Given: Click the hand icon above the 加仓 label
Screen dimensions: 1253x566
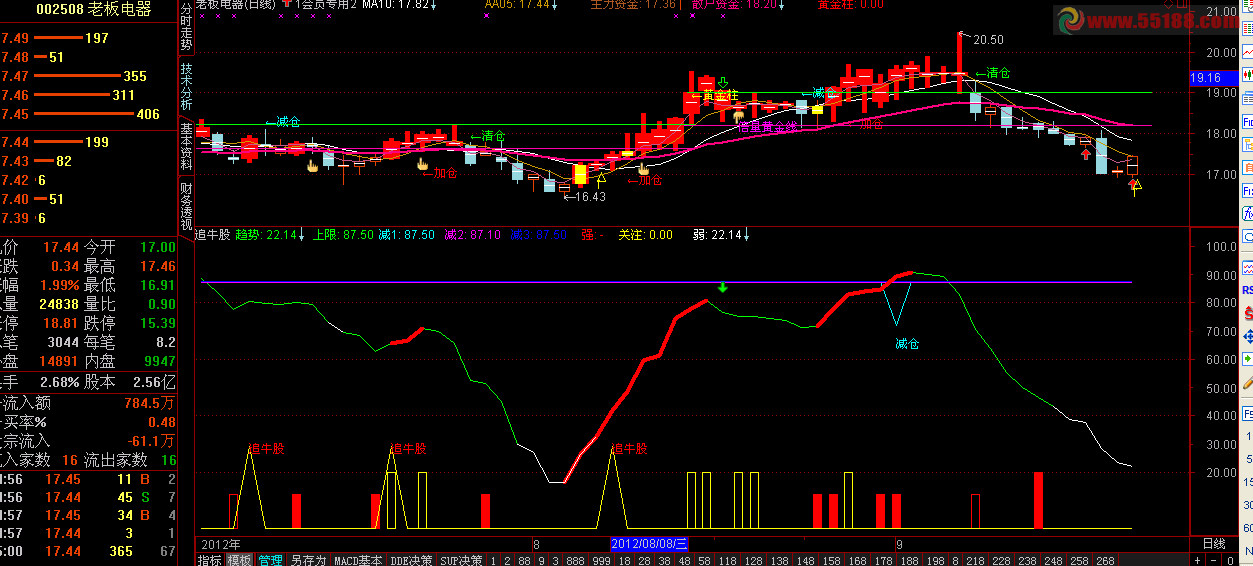Looking at the screenshot, I should click(x=422, y=162).
